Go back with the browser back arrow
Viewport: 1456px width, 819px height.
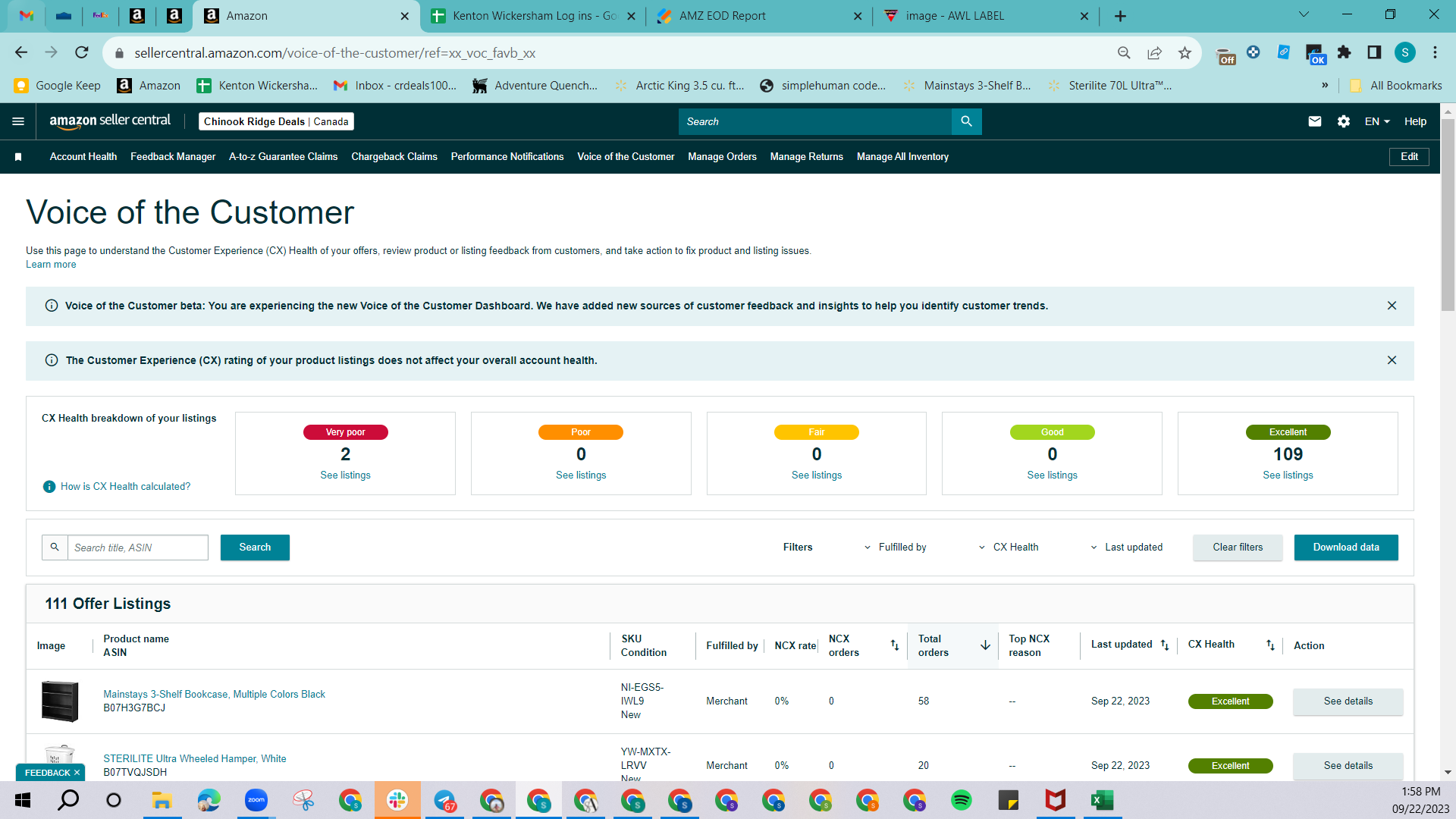click(21, 52)
